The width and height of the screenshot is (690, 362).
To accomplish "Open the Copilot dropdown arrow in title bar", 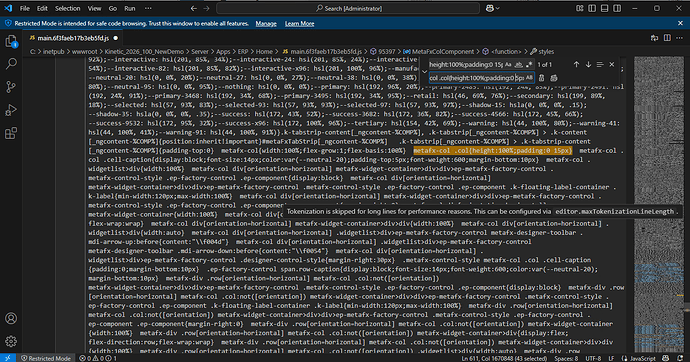I will pos(498,8).
